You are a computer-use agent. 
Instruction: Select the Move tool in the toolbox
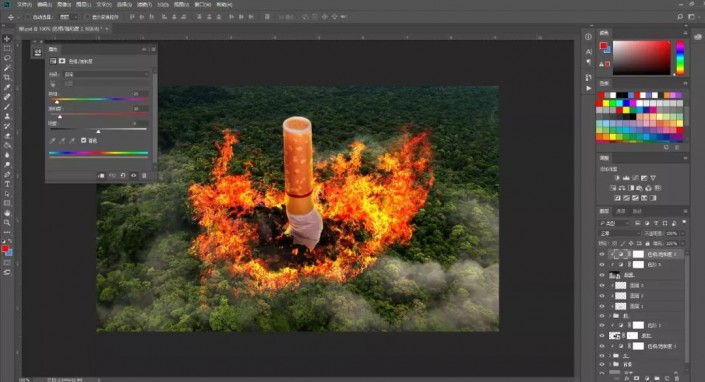[x=7, y=39]
